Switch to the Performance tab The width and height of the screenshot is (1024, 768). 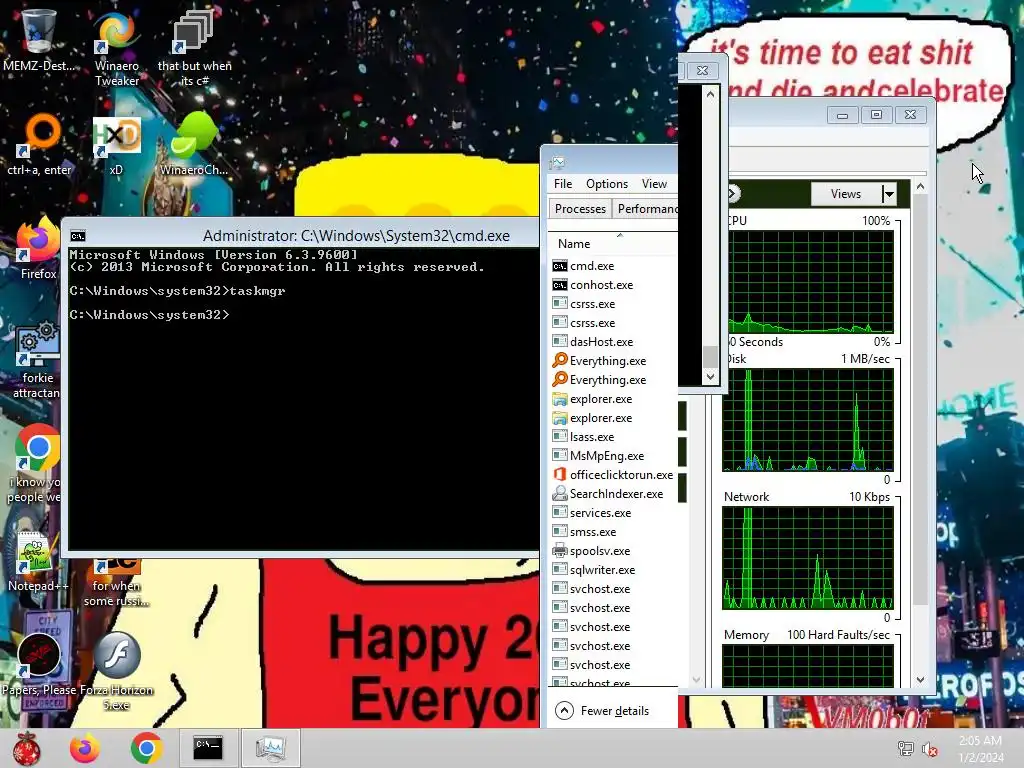(x=647, y=209)
